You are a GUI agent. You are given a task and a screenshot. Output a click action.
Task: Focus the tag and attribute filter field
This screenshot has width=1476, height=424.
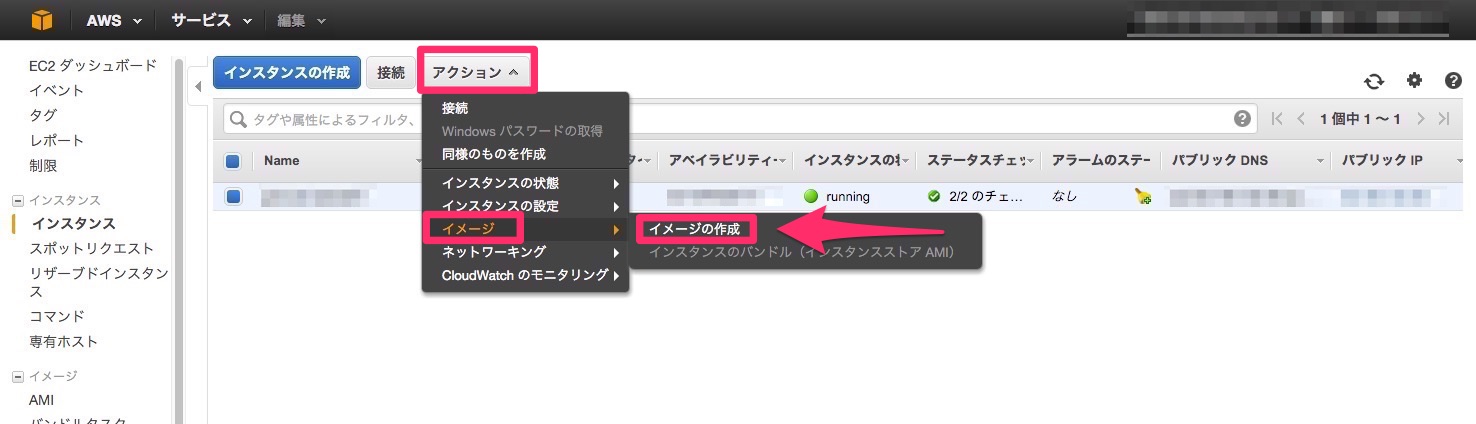pyautogui.click(x=330, y=120)
